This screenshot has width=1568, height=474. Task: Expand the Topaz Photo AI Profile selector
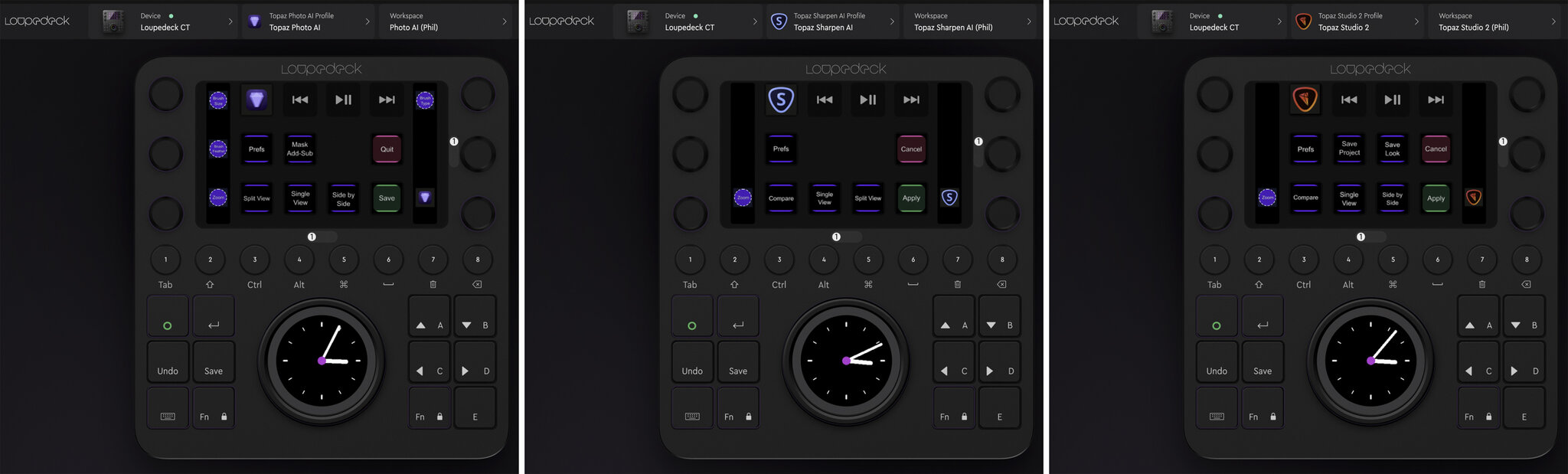click(x=310, y=21)
